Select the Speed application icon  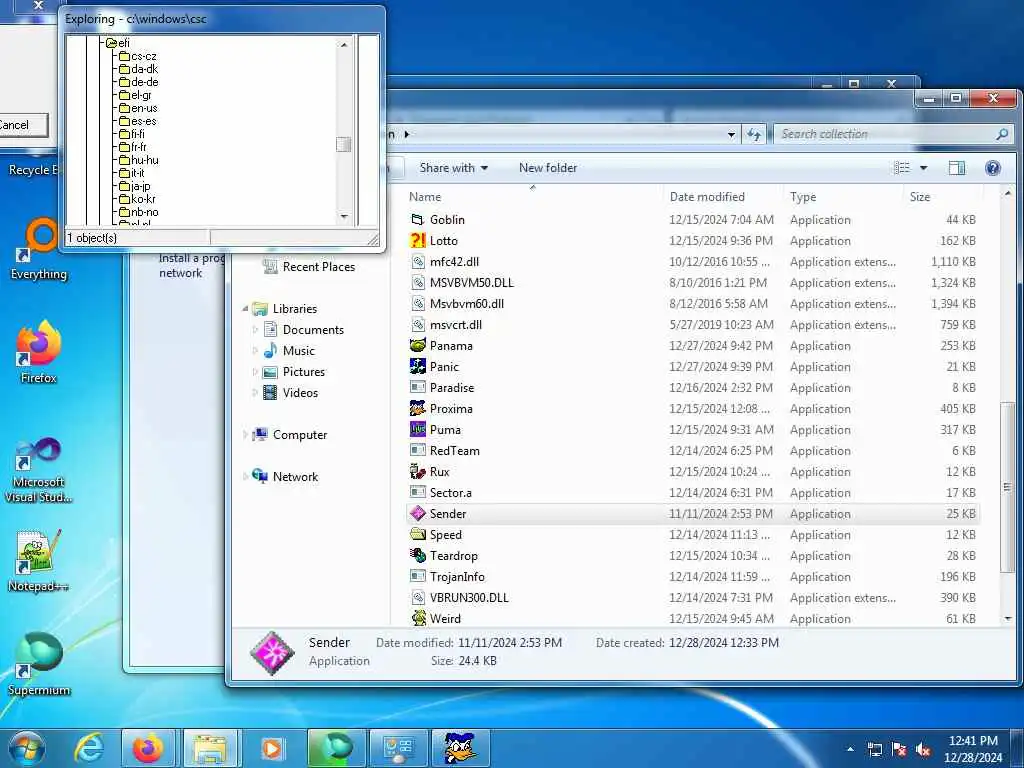[x=417, y=534]
